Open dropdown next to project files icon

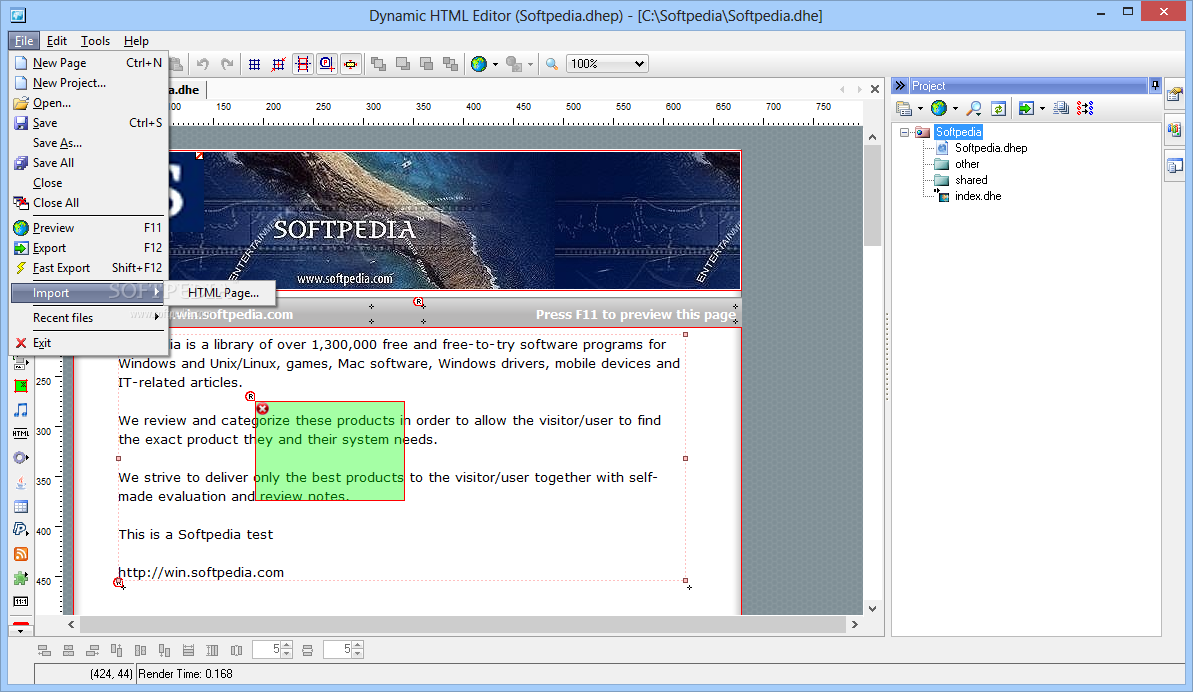coord(920,109)
